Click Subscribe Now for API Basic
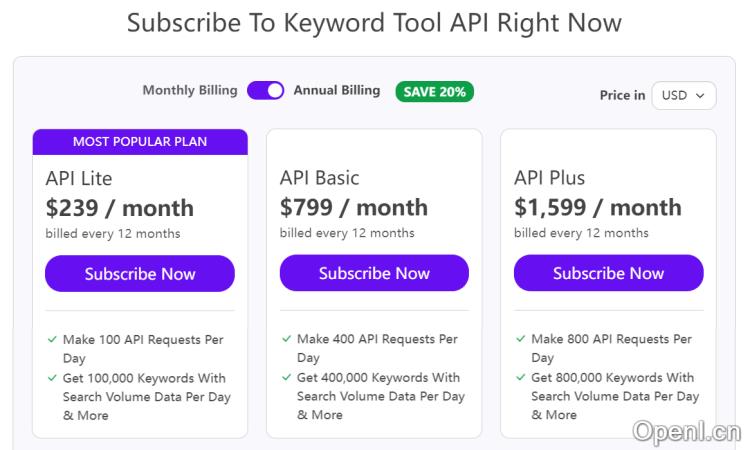This screenshot has height=450, width=750. click(374, 274)
